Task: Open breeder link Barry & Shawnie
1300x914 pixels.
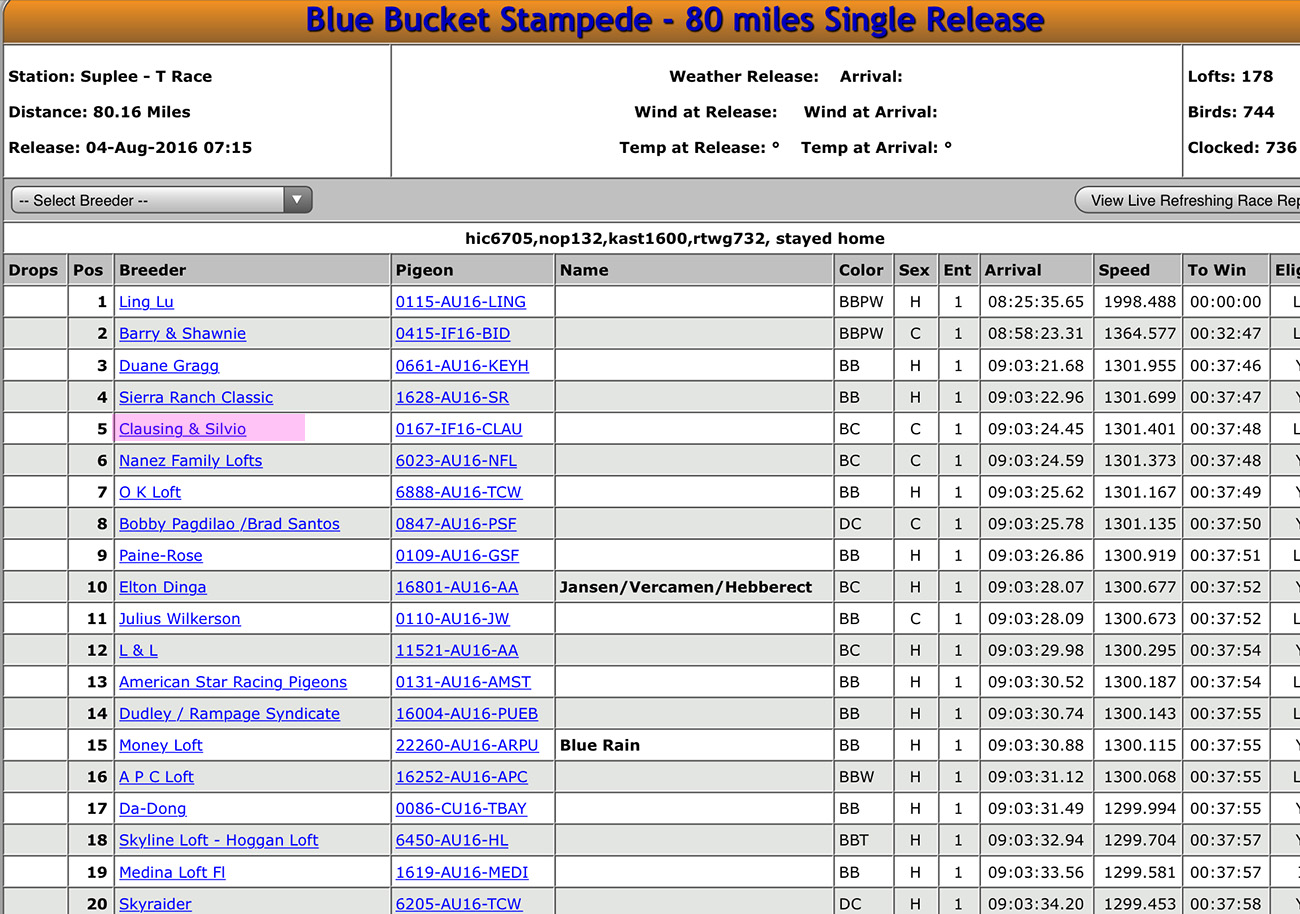Action: click(x=182, y=333)
